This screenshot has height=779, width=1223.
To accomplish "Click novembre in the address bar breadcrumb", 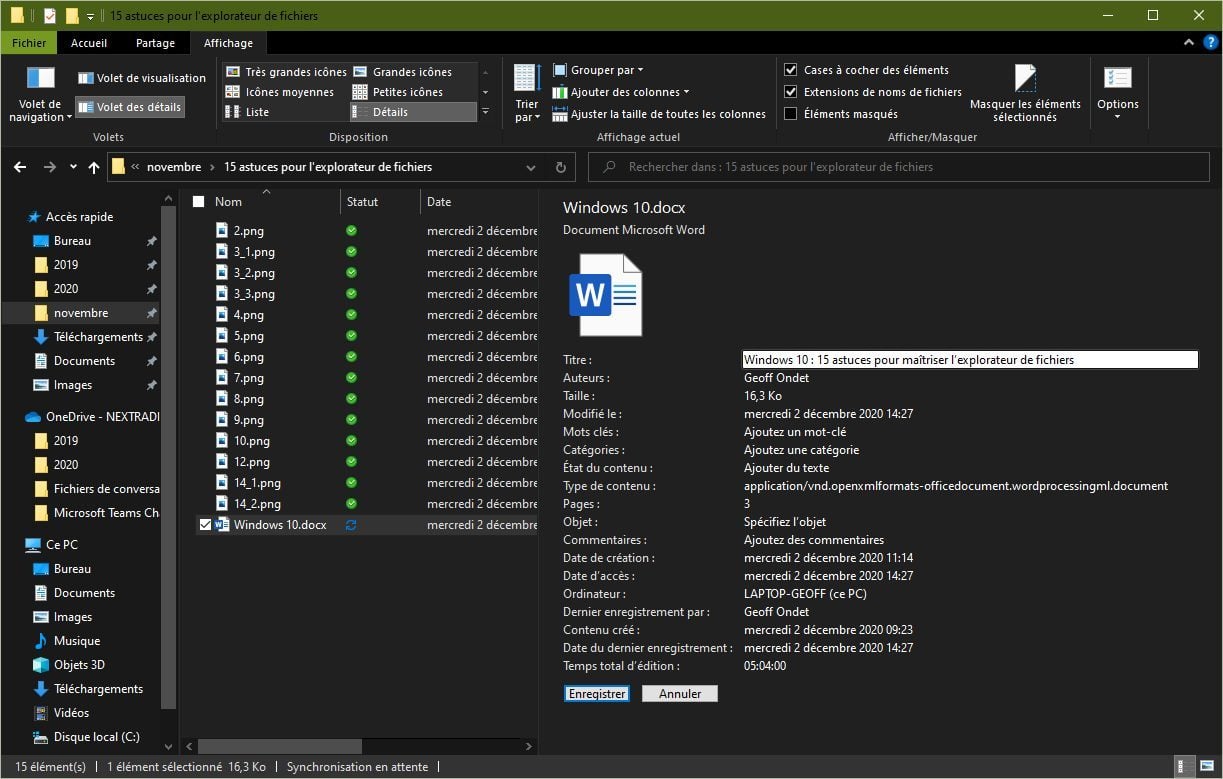I will [x=174, y=167].
